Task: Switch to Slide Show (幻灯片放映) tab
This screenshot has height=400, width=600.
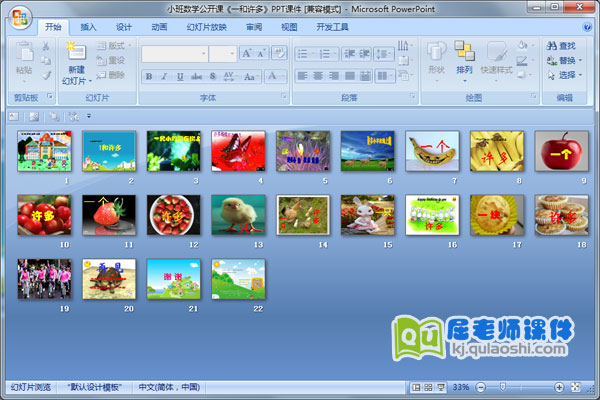Action: point(207,27)
